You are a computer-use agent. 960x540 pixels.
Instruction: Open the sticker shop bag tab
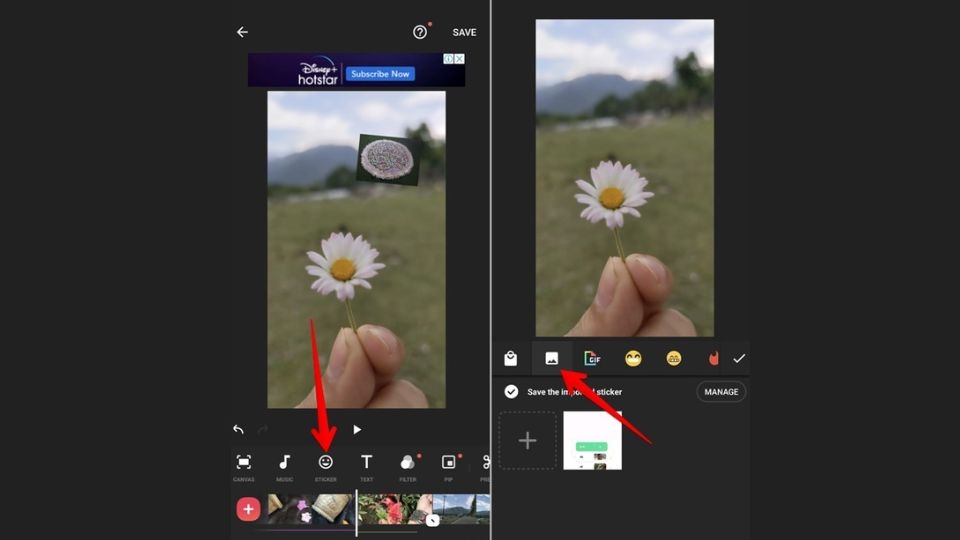[511, 358]
